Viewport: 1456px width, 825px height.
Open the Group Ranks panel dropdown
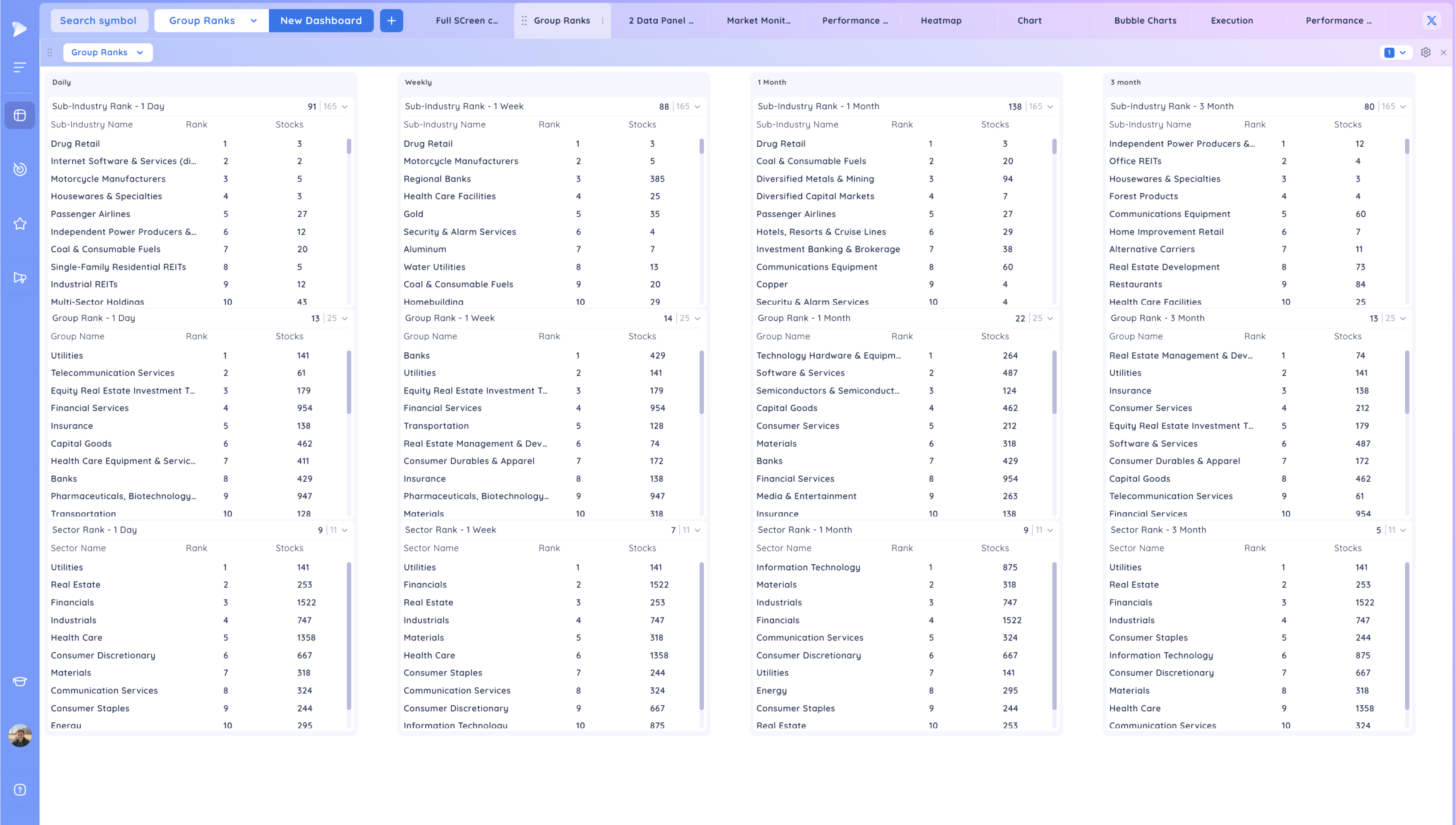tap(108, 53)
